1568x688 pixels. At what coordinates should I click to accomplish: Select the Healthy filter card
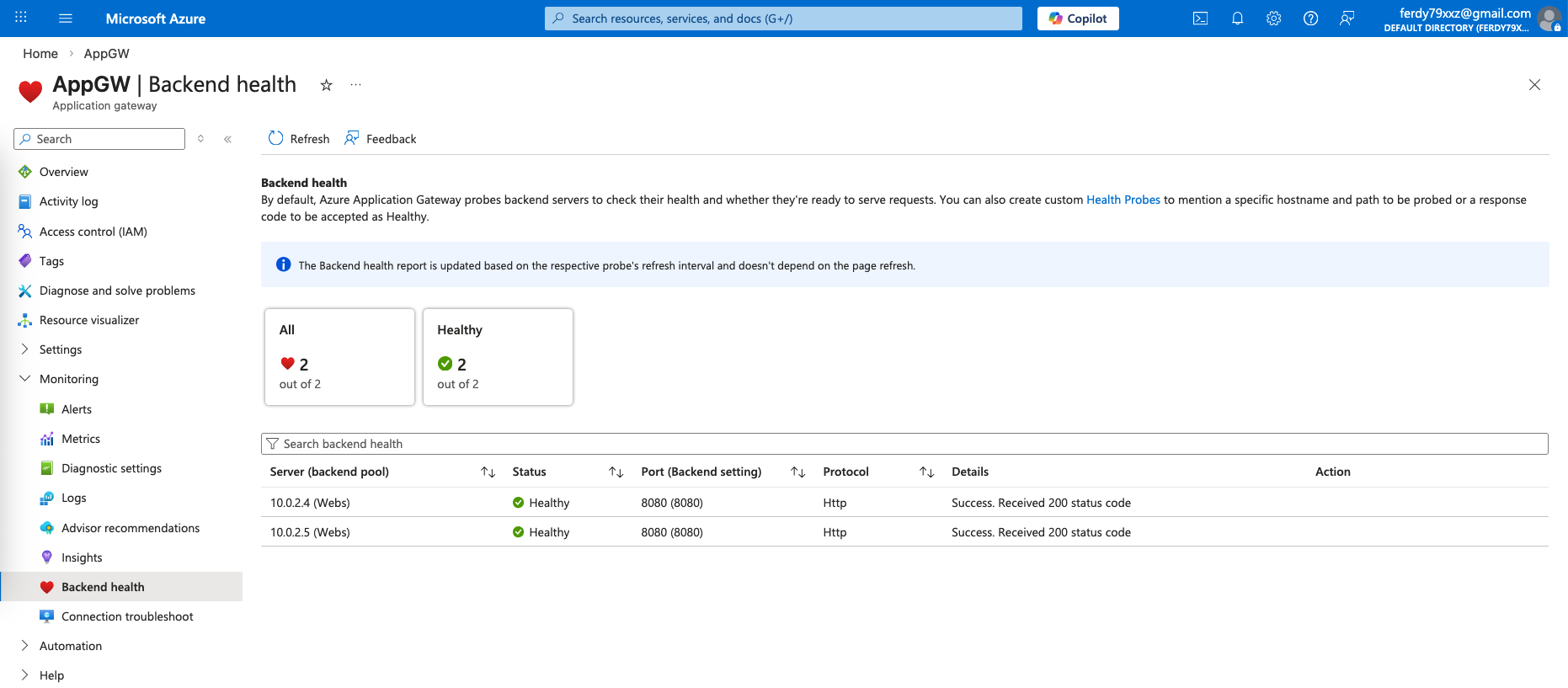(x=498, y=356)
